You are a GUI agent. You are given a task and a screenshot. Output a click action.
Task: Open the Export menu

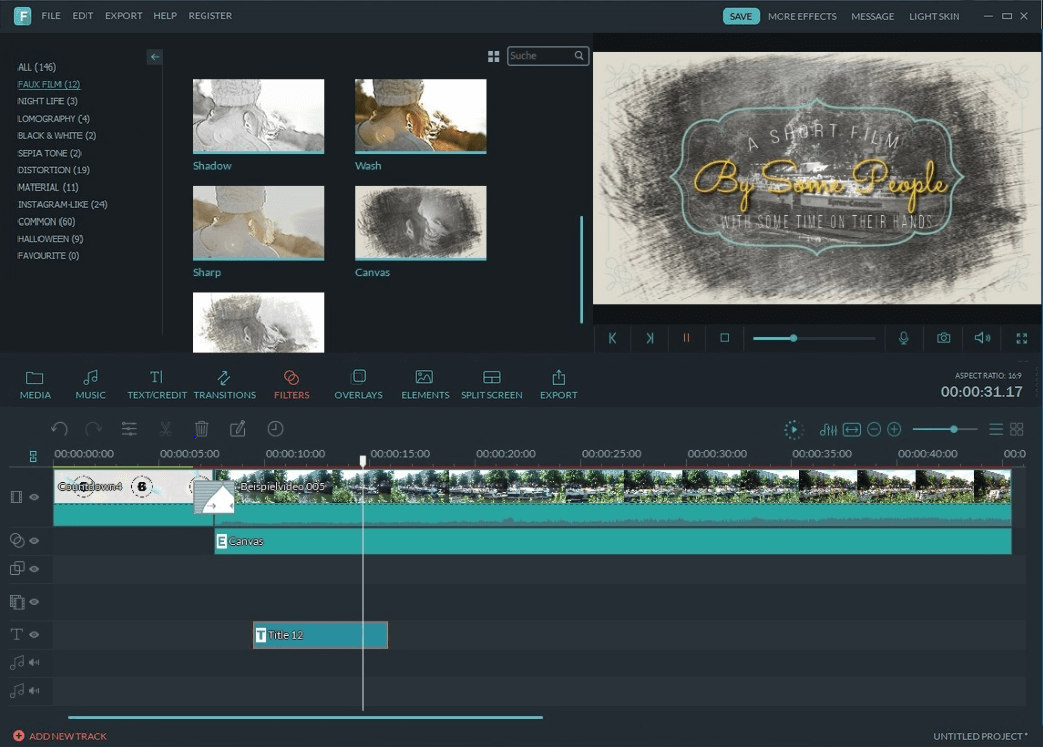123,16
